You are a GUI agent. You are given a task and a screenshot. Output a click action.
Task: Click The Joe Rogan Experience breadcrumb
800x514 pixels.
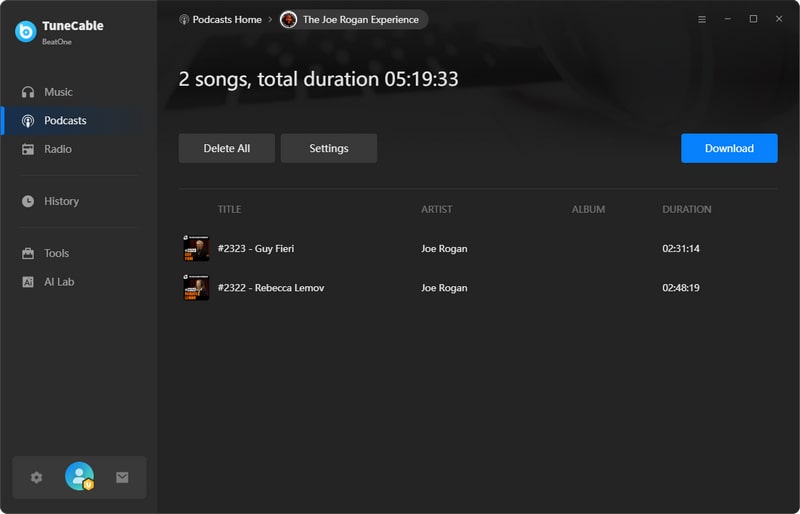(x=354, y=19)
